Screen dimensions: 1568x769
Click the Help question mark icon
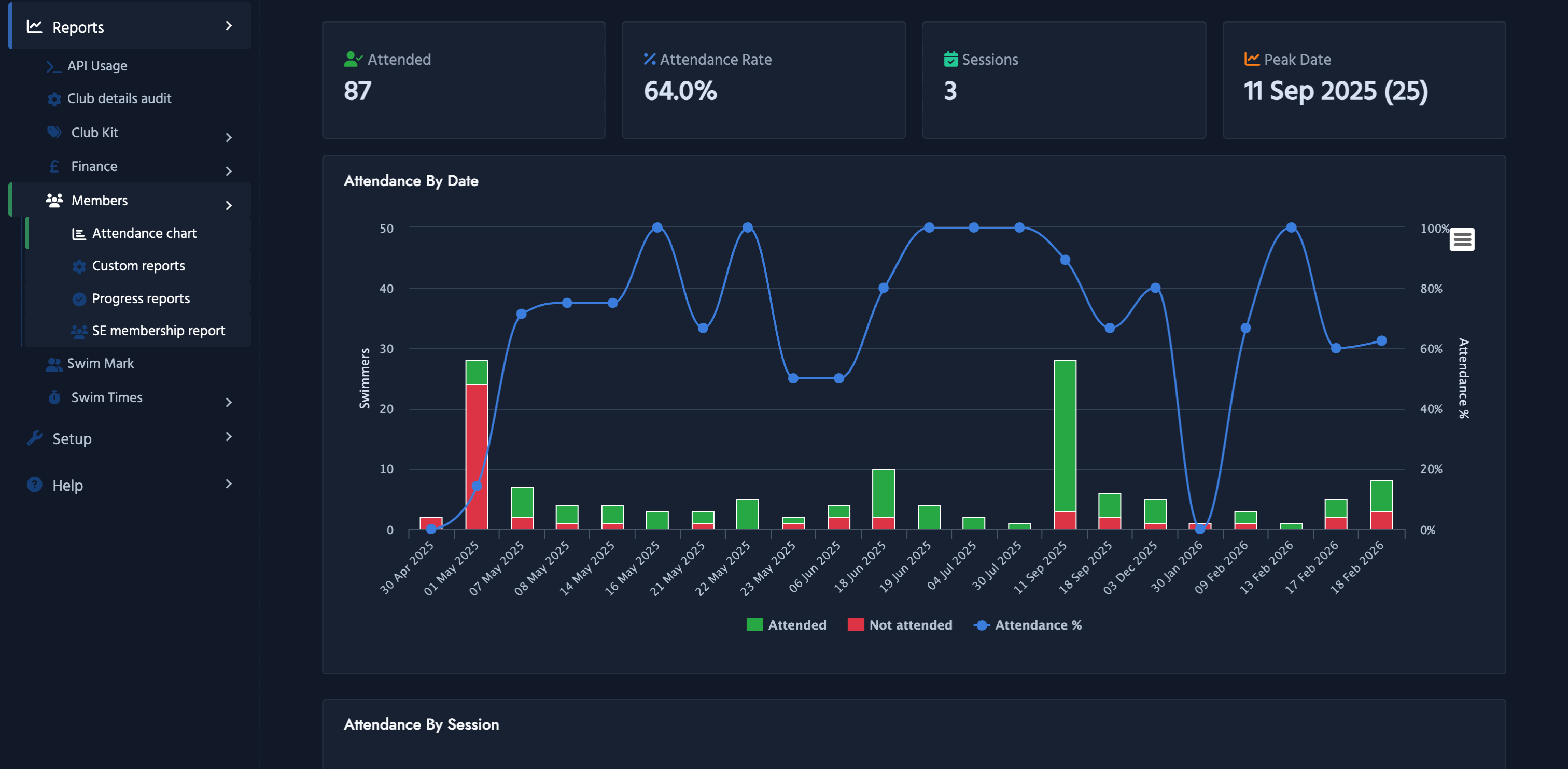click(x=35, y=485)
